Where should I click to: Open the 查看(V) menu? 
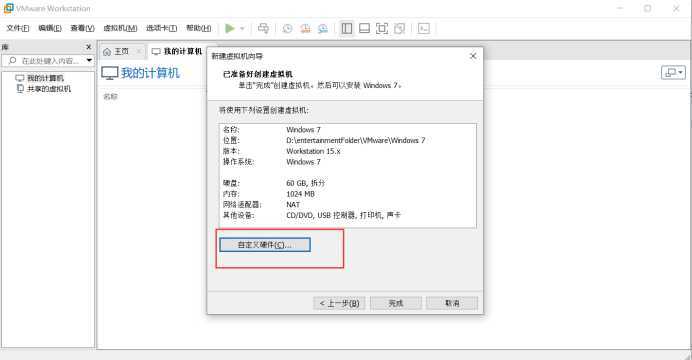coord(83,28)
